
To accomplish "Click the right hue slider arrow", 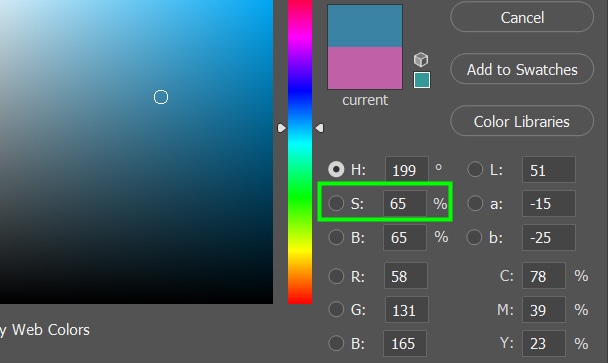I will coord(319,128).
